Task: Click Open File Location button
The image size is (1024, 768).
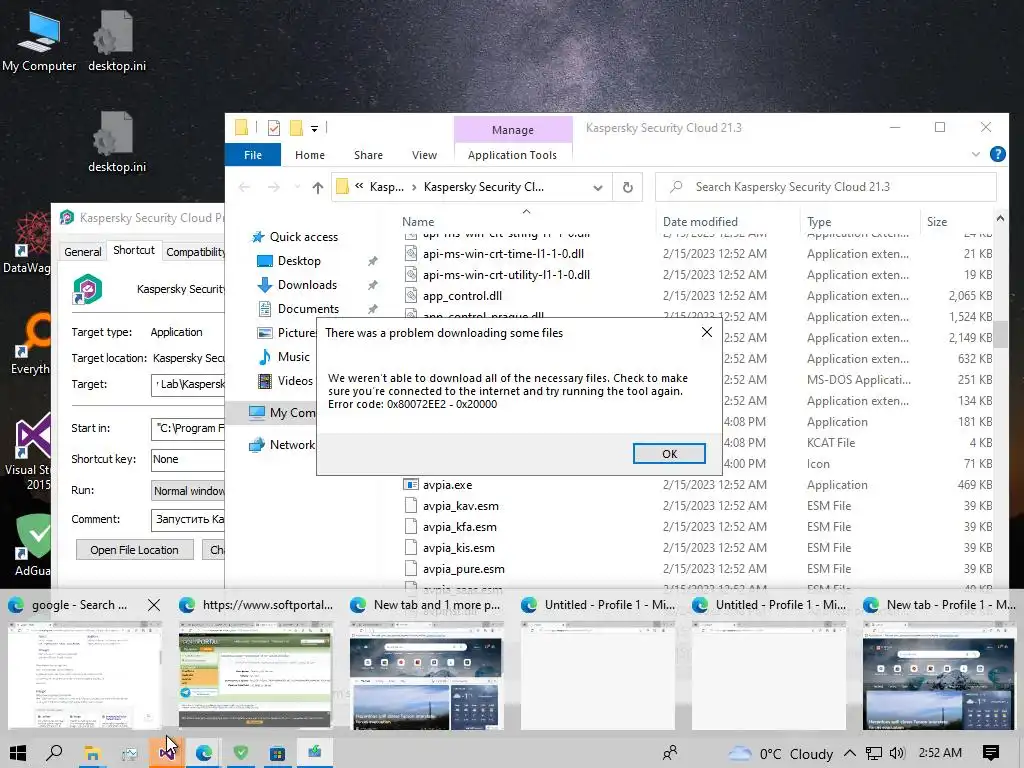Action: pyautogui.click(x=135, y=550)
